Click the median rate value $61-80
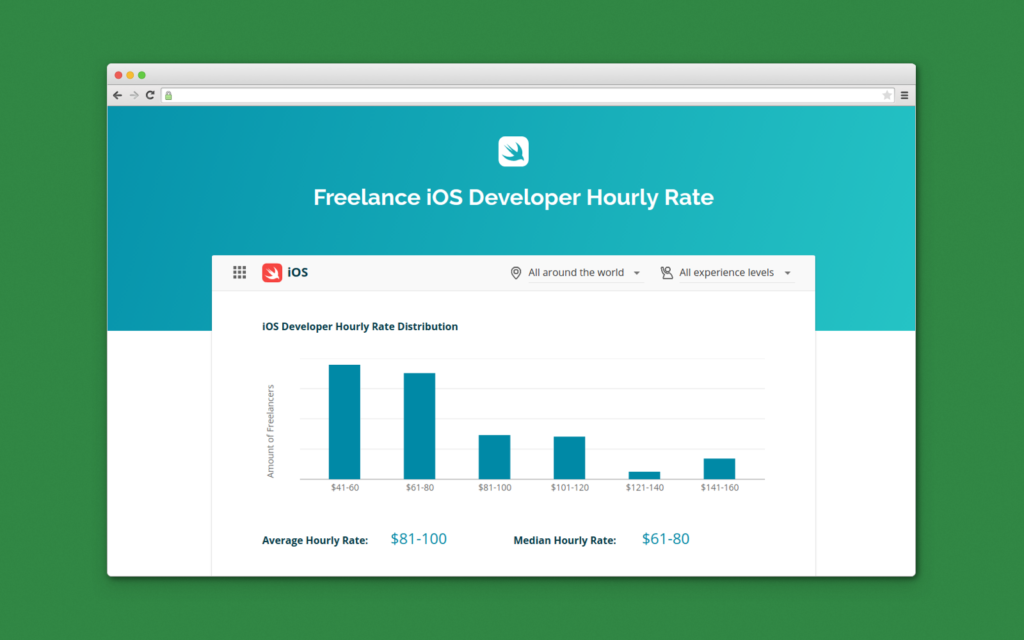The height and width of the screenshot is (640, 1024). 665,539
